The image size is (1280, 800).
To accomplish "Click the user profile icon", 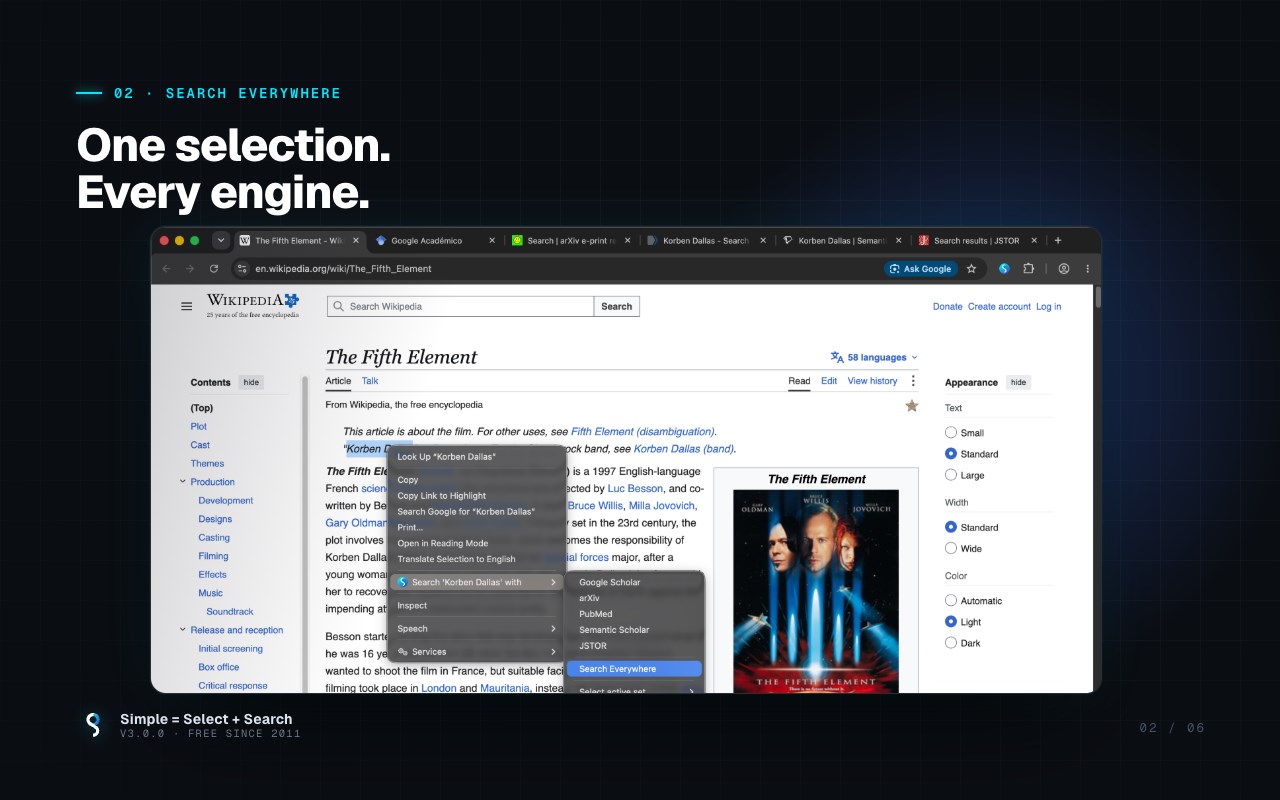I will (1064, 269).
